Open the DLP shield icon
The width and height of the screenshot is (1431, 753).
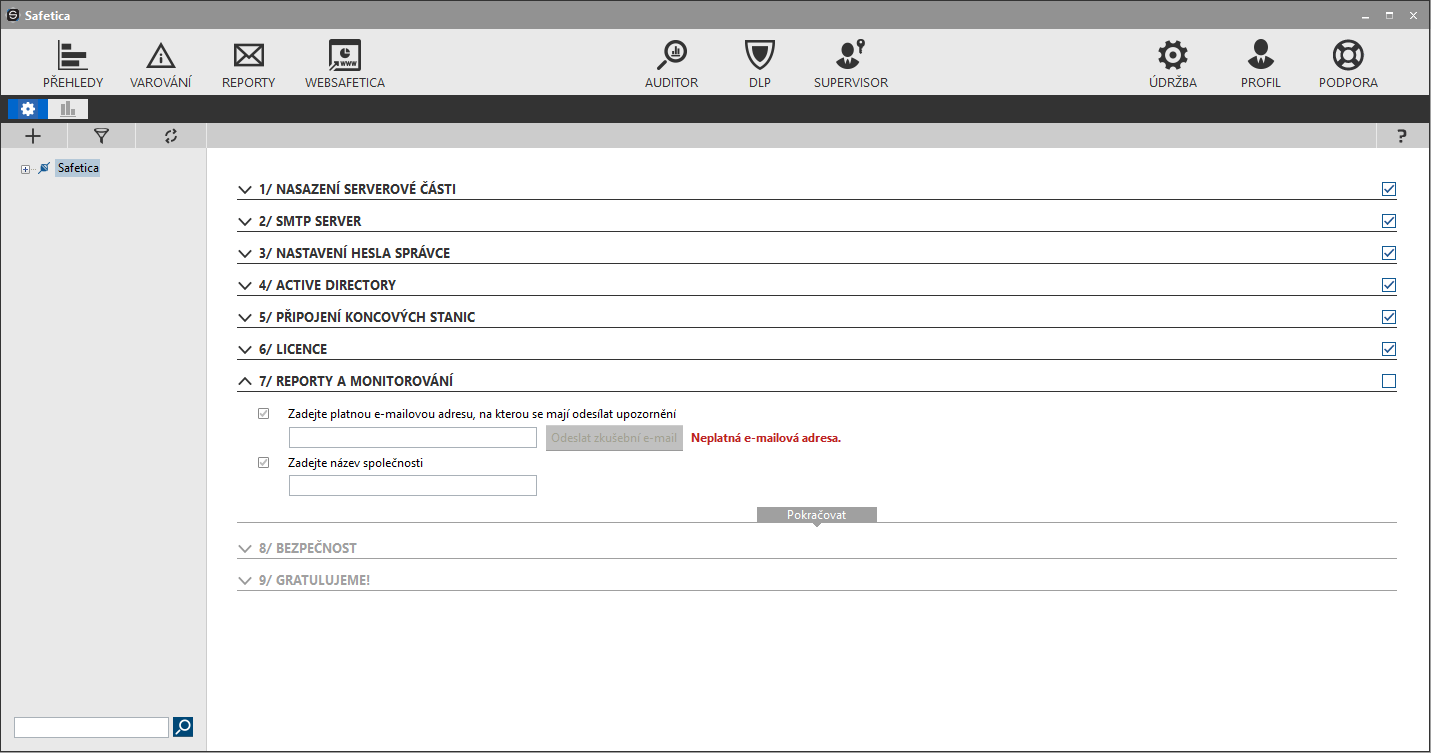[x=760, y=56]
